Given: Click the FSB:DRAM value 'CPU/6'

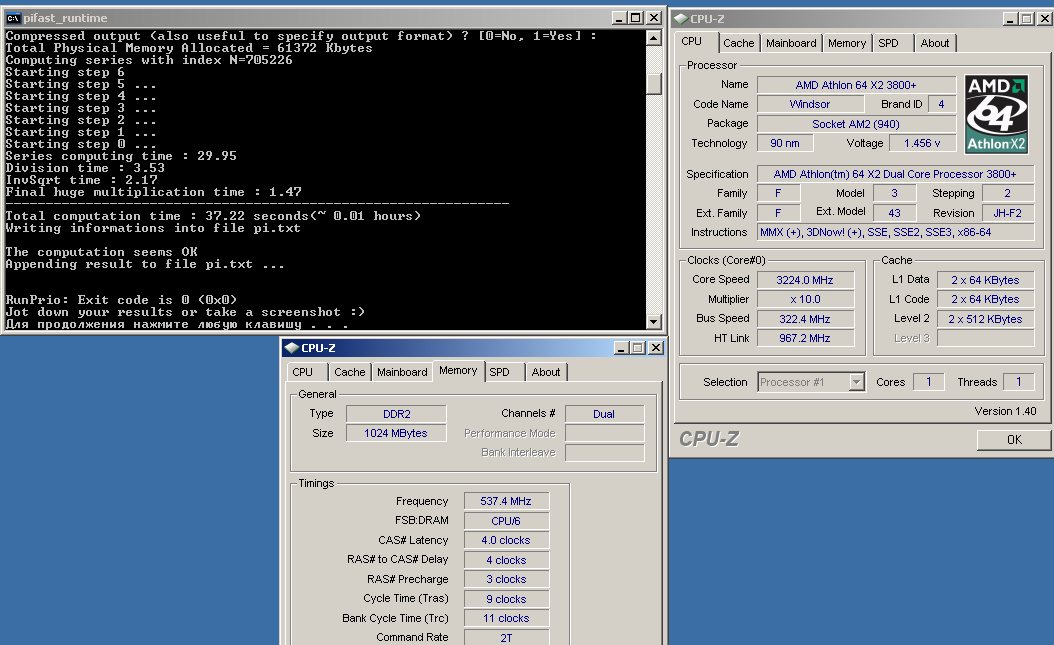Looking at the screenshot, I should 506,521.
